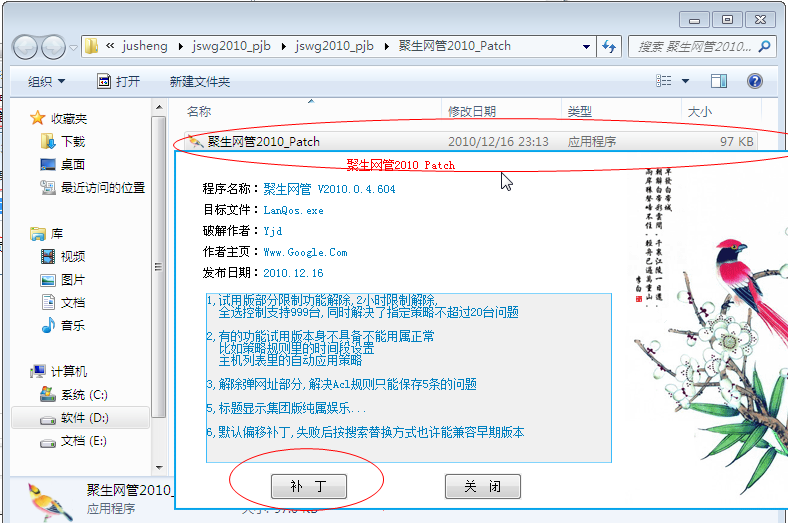Expand the arrow after jusheng breadcrumb
The image size is (788, 523).
180,47
